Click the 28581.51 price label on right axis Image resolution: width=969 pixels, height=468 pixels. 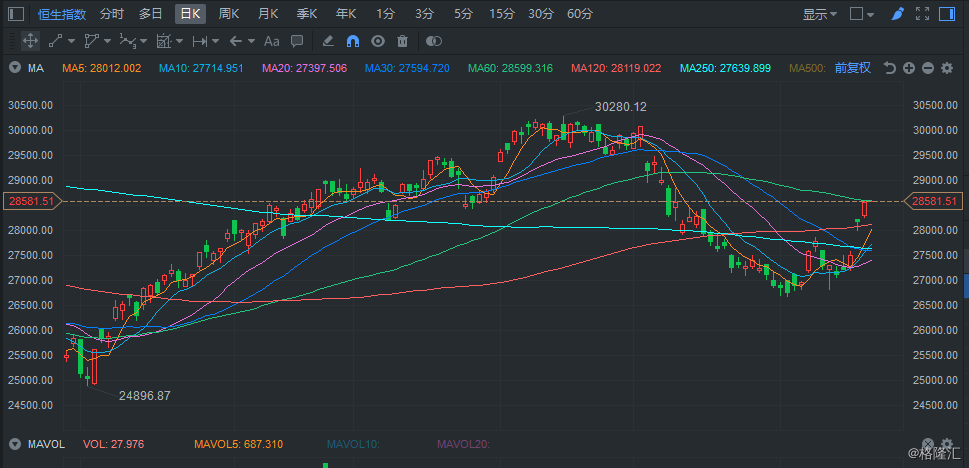tap(934, 201)
